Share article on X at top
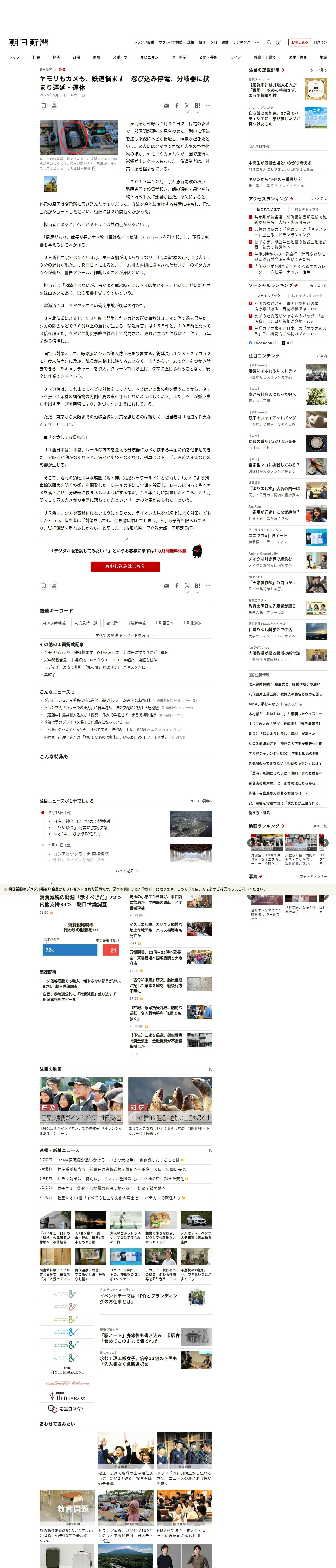Image resolution: width=336 pixels, height=1568 pixels. (187, 106)
